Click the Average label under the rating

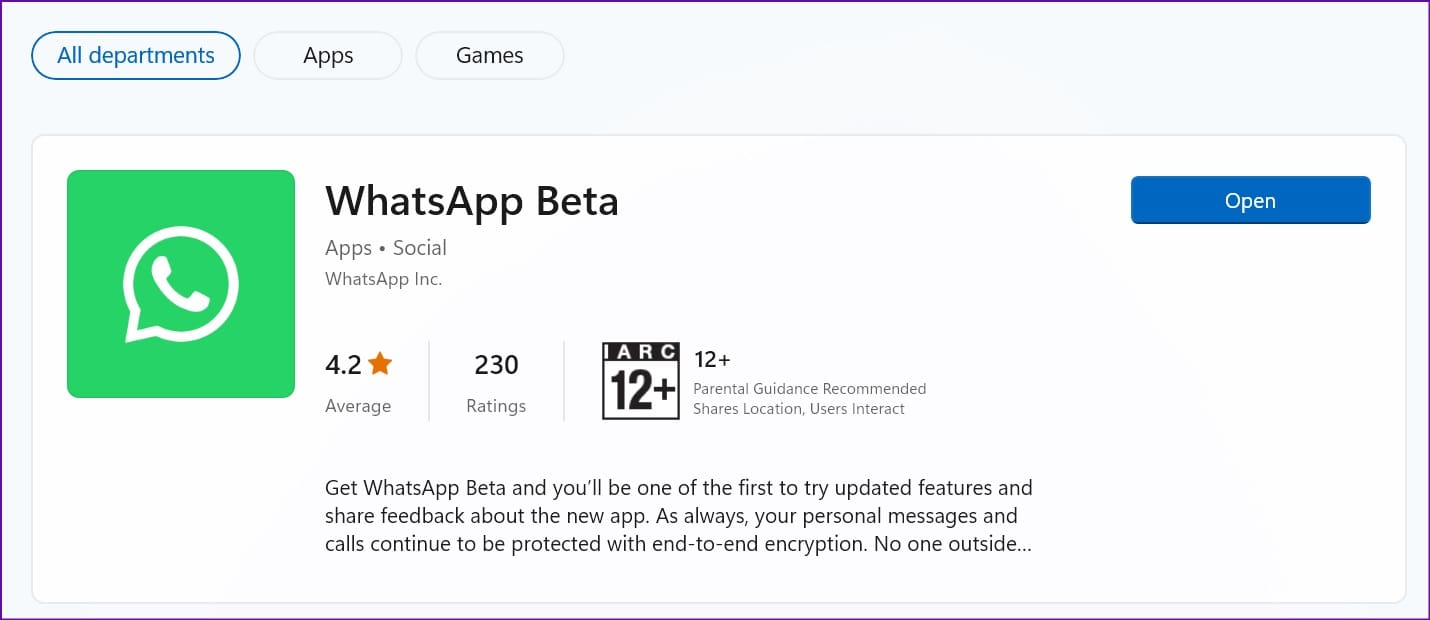(358, 406)
